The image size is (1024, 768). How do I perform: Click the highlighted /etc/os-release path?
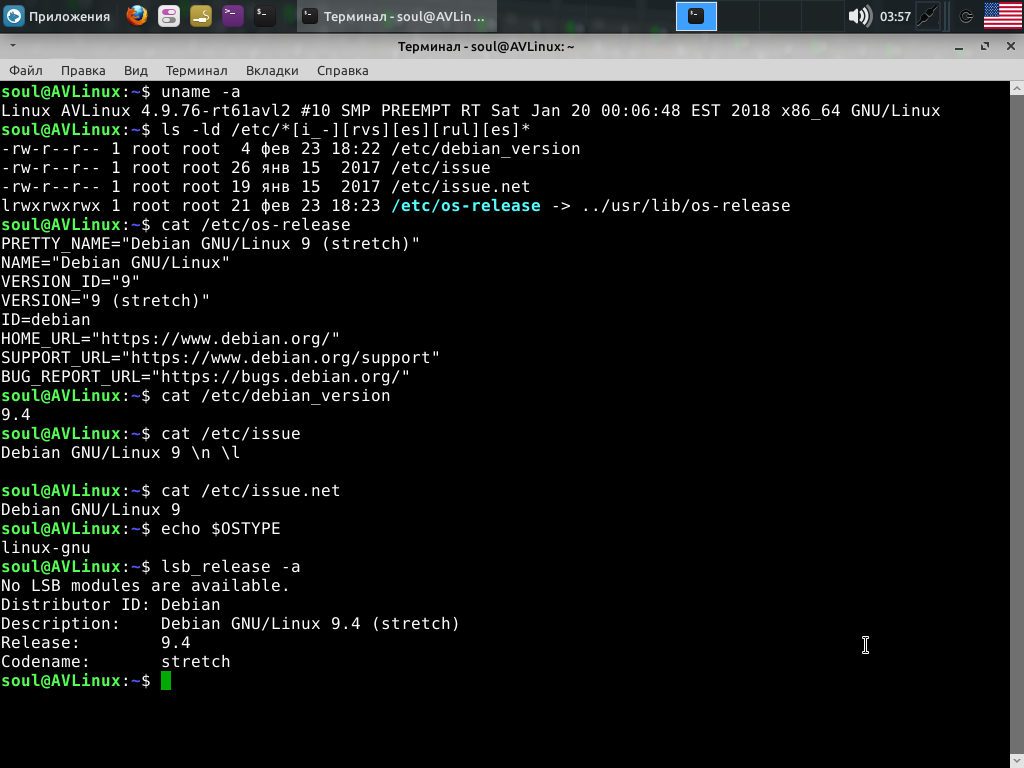(466, 206)
